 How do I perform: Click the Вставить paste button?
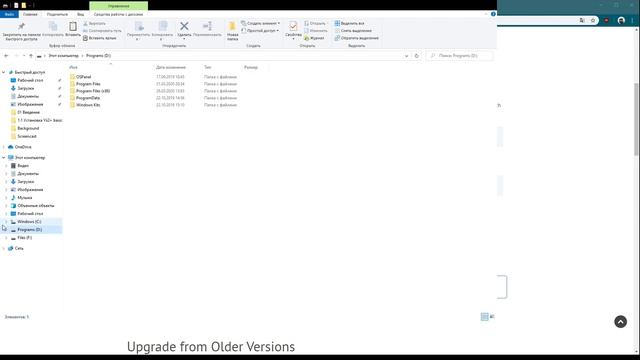point(73,29)
